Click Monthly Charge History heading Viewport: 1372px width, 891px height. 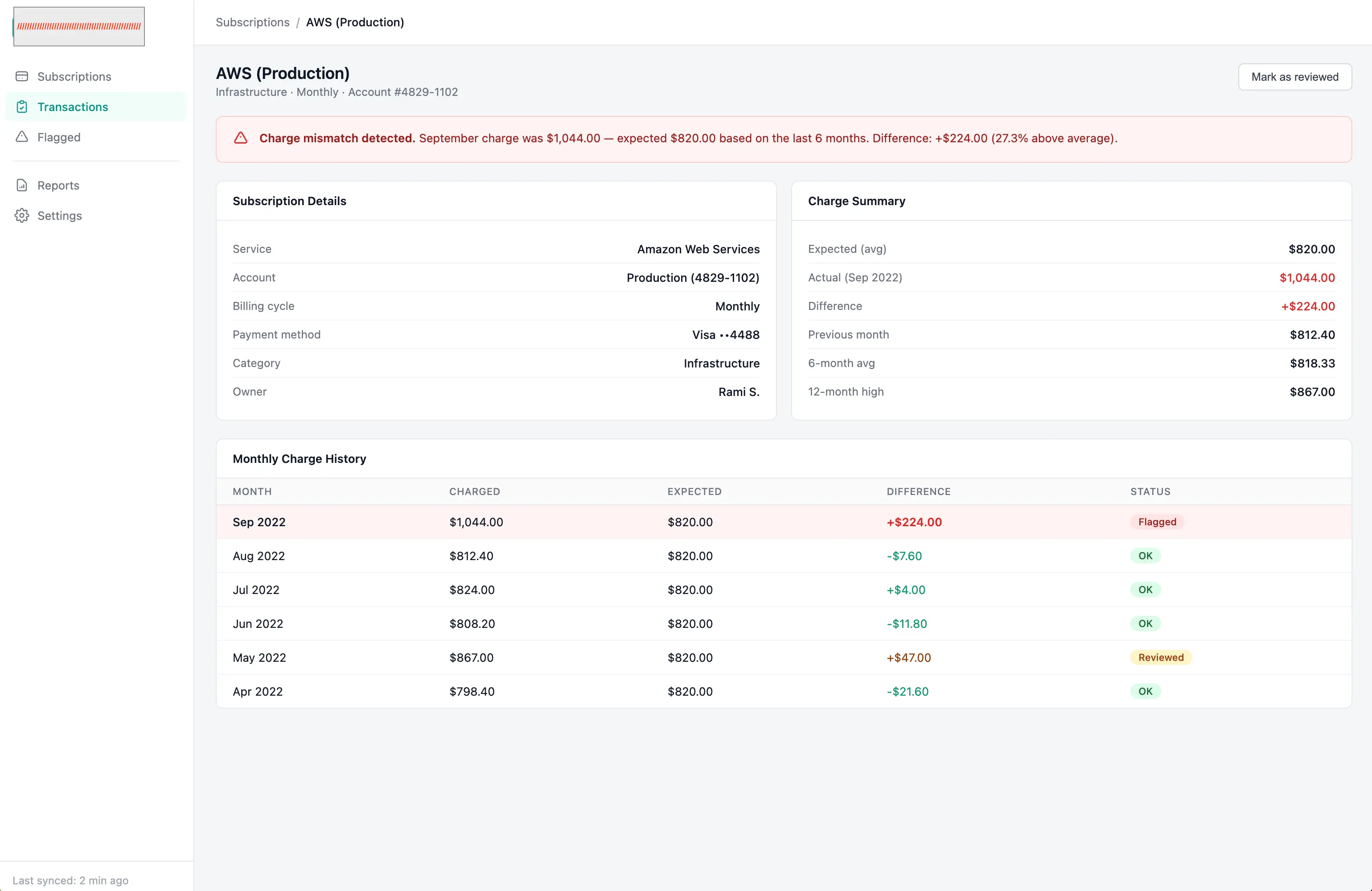point(299,458)
